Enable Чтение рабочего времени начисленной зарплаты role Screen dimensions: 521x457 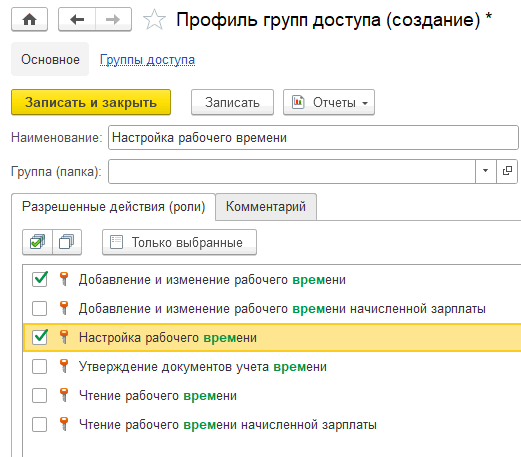tap(40, 425)
